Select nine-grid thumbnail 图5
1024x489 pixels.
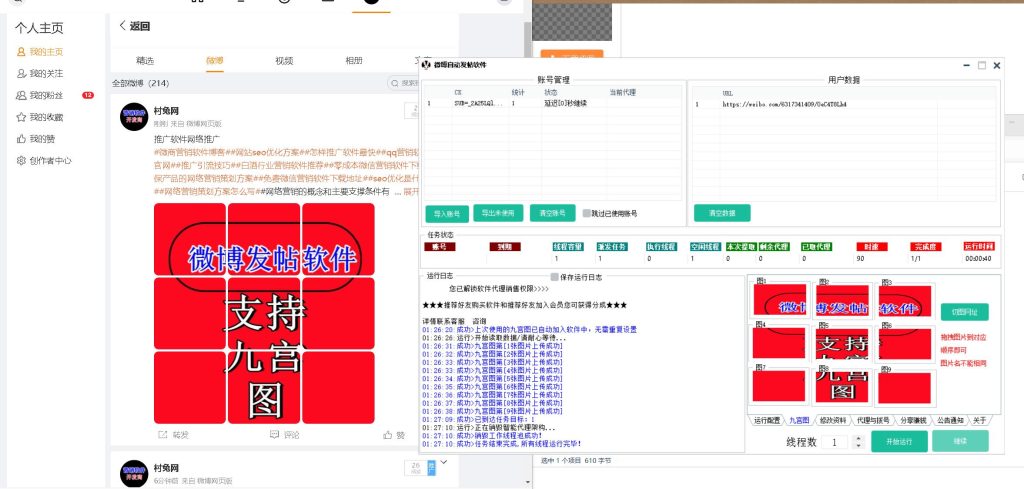click(842, 343)
